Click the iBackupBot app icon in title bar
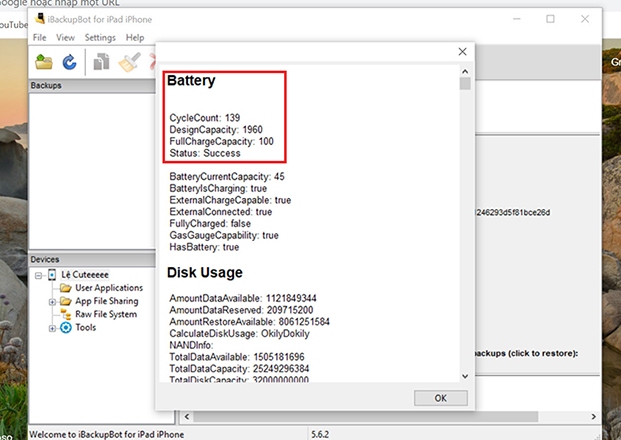621x440 pixels. (39, 18)
